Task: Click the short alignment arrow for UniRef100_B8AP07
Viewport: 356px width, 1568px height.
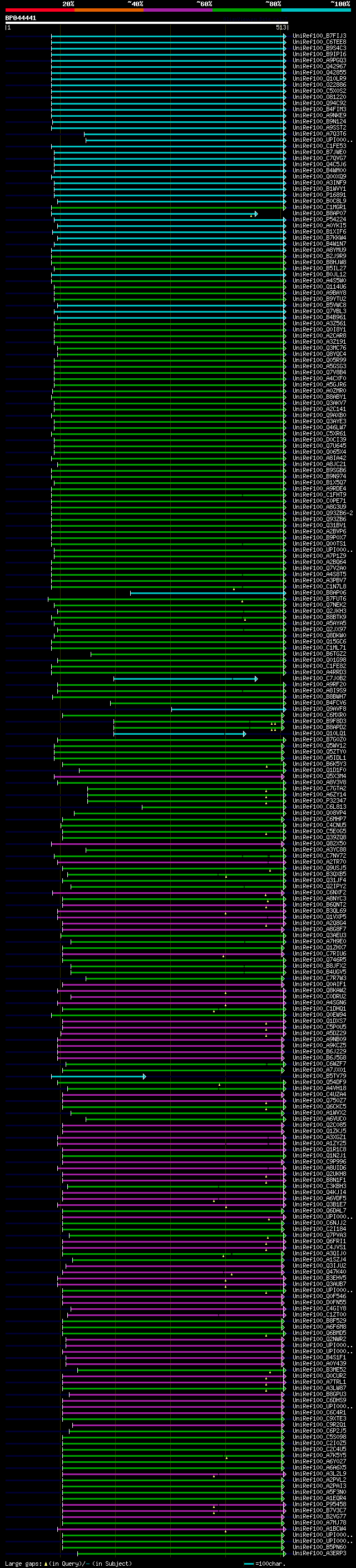Action: tap(154, 214)
